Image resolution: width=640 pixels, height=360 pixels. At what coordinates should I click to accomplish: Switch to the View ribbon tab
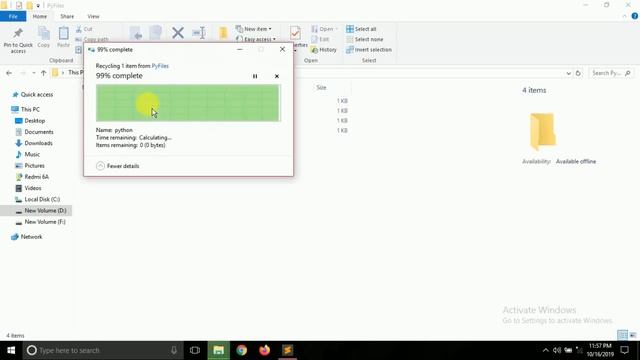point(93,16)
